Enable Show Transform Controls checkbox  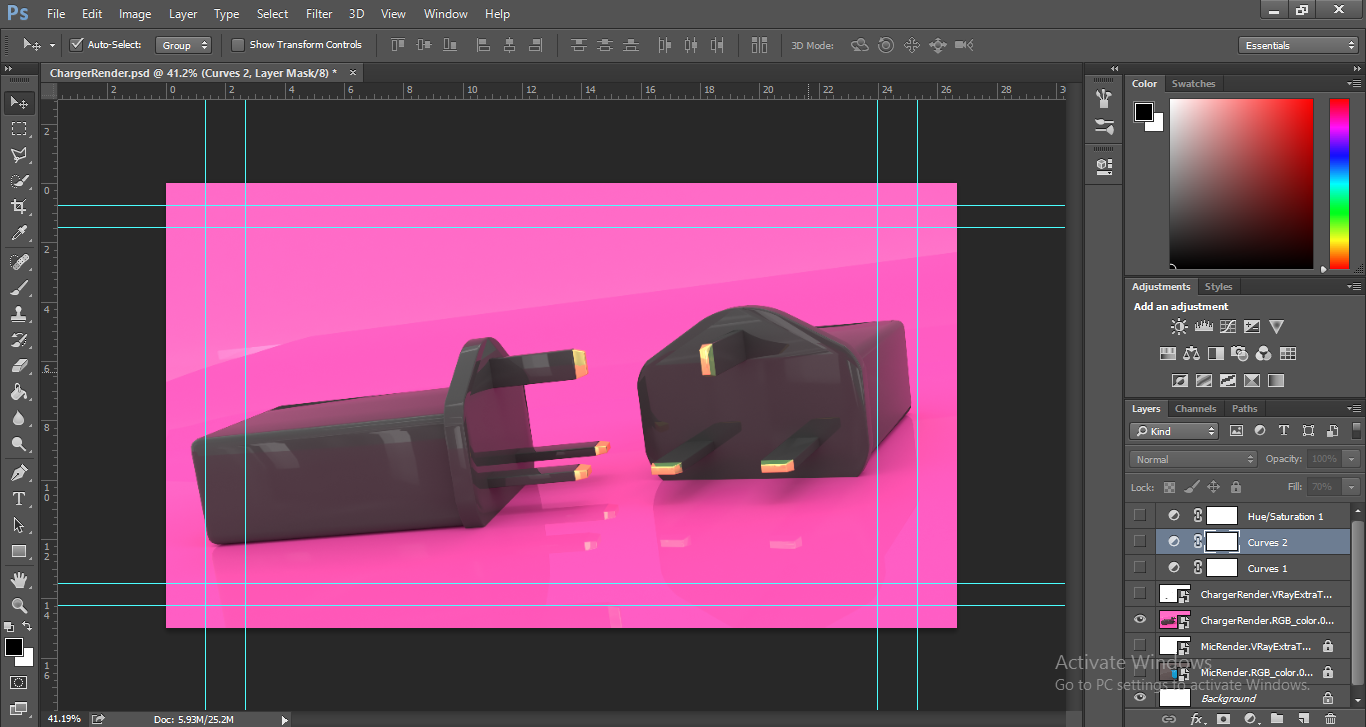[x=238, y=45]
